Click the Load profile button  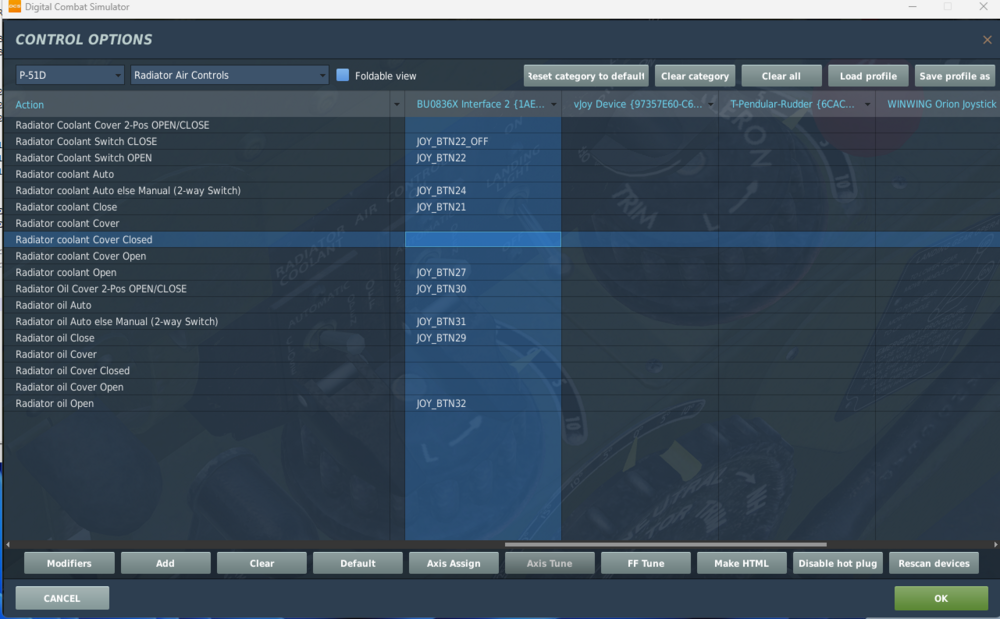pos(868,76)
